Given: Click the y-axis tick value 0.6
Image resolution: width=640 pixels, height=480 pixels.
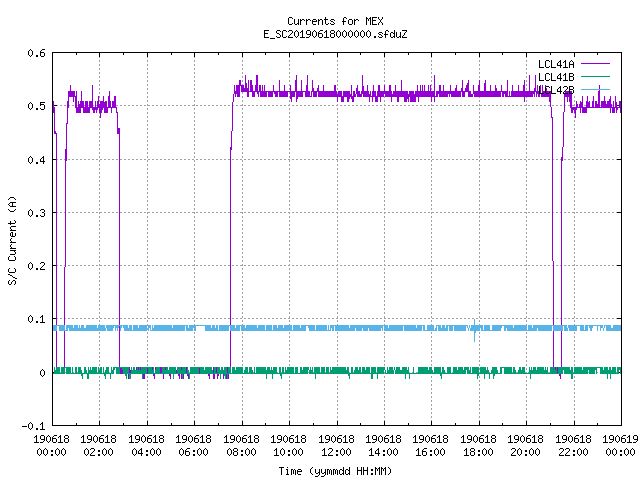Looking at the screenshot, I should point(36,53).
